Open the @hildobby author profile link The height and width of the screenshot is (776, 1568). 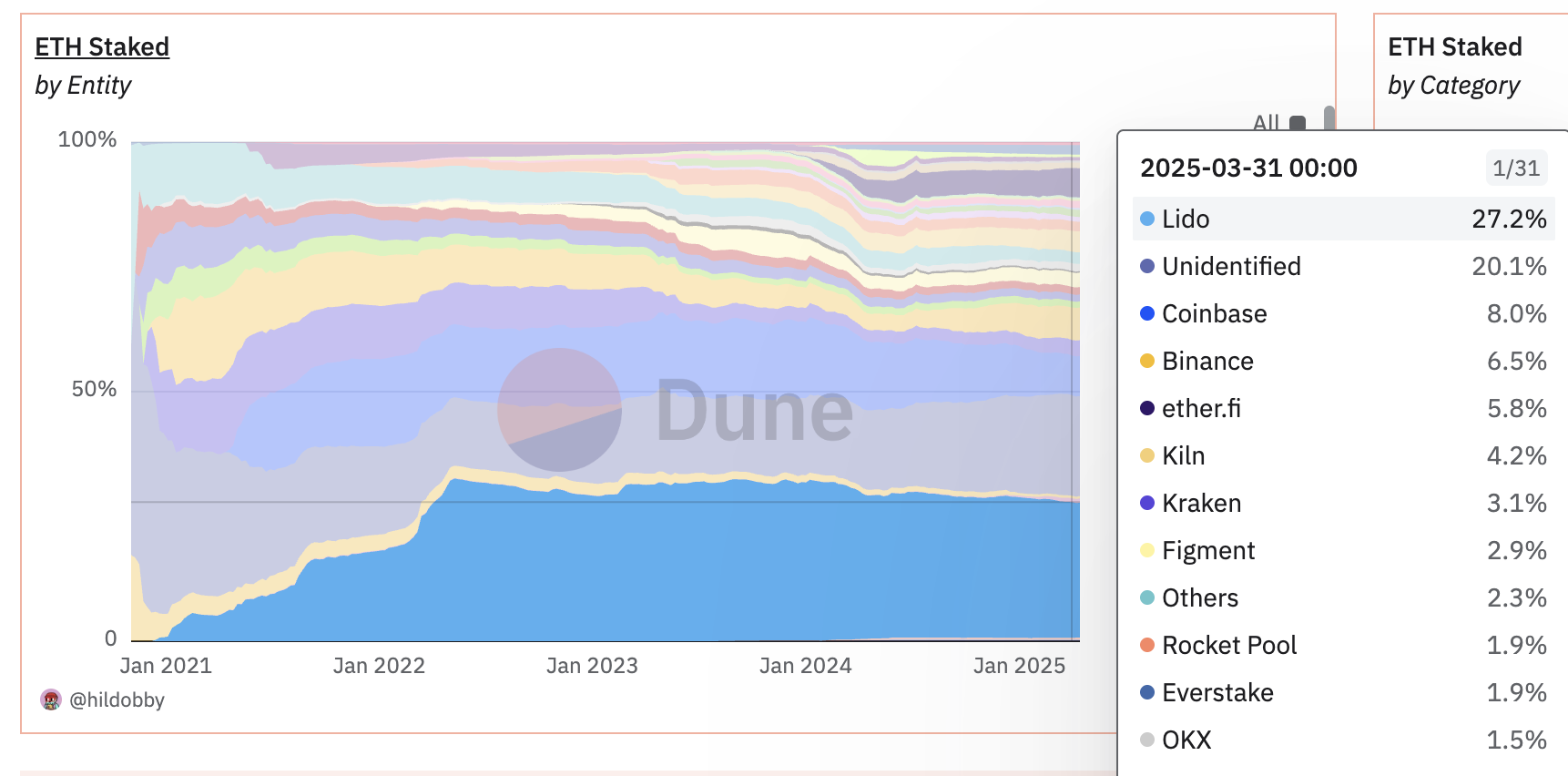click(117, 699)
